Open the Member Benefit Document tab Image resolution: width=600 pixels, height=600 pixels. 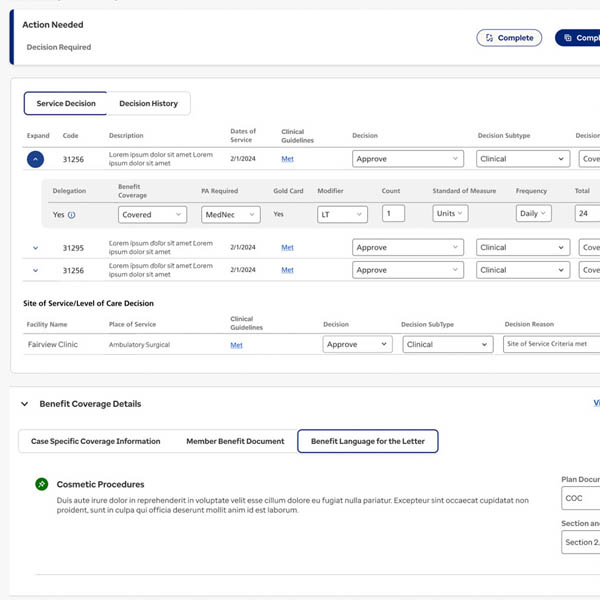pos(235,441)
